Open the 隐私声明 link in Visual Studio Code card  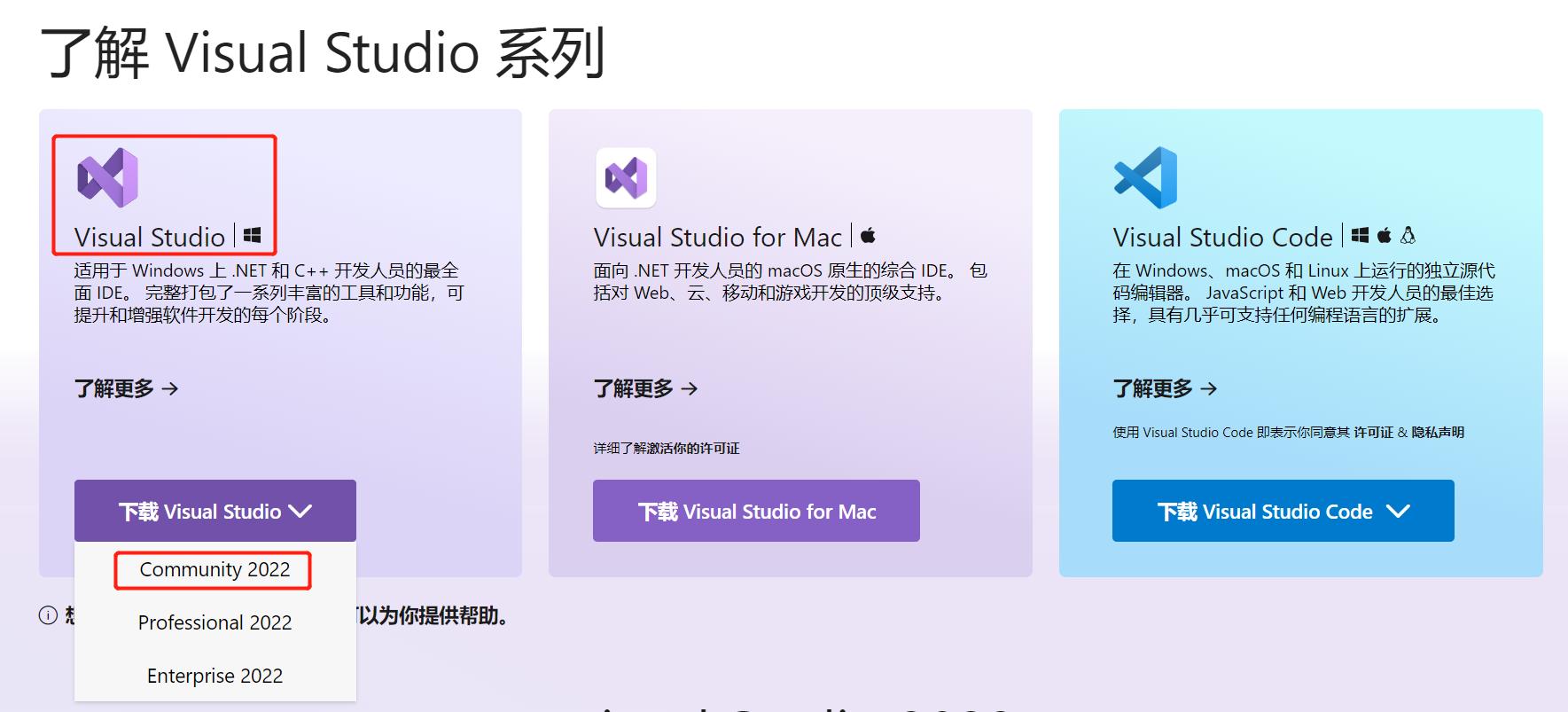[x=1438, y=433]
